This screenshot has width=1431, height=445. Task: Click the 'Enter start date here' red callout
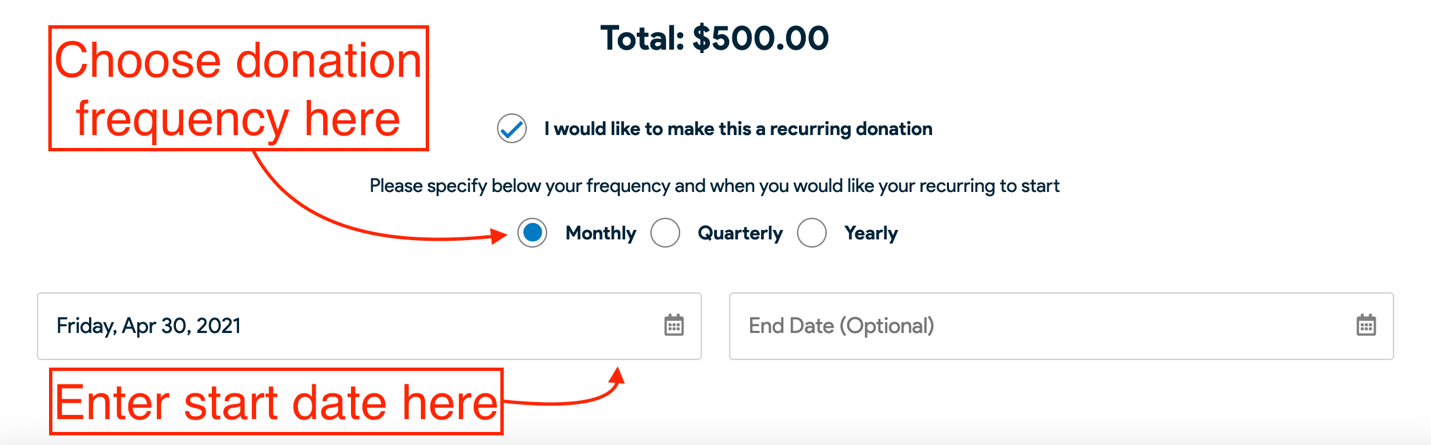(x=276, y=402)
